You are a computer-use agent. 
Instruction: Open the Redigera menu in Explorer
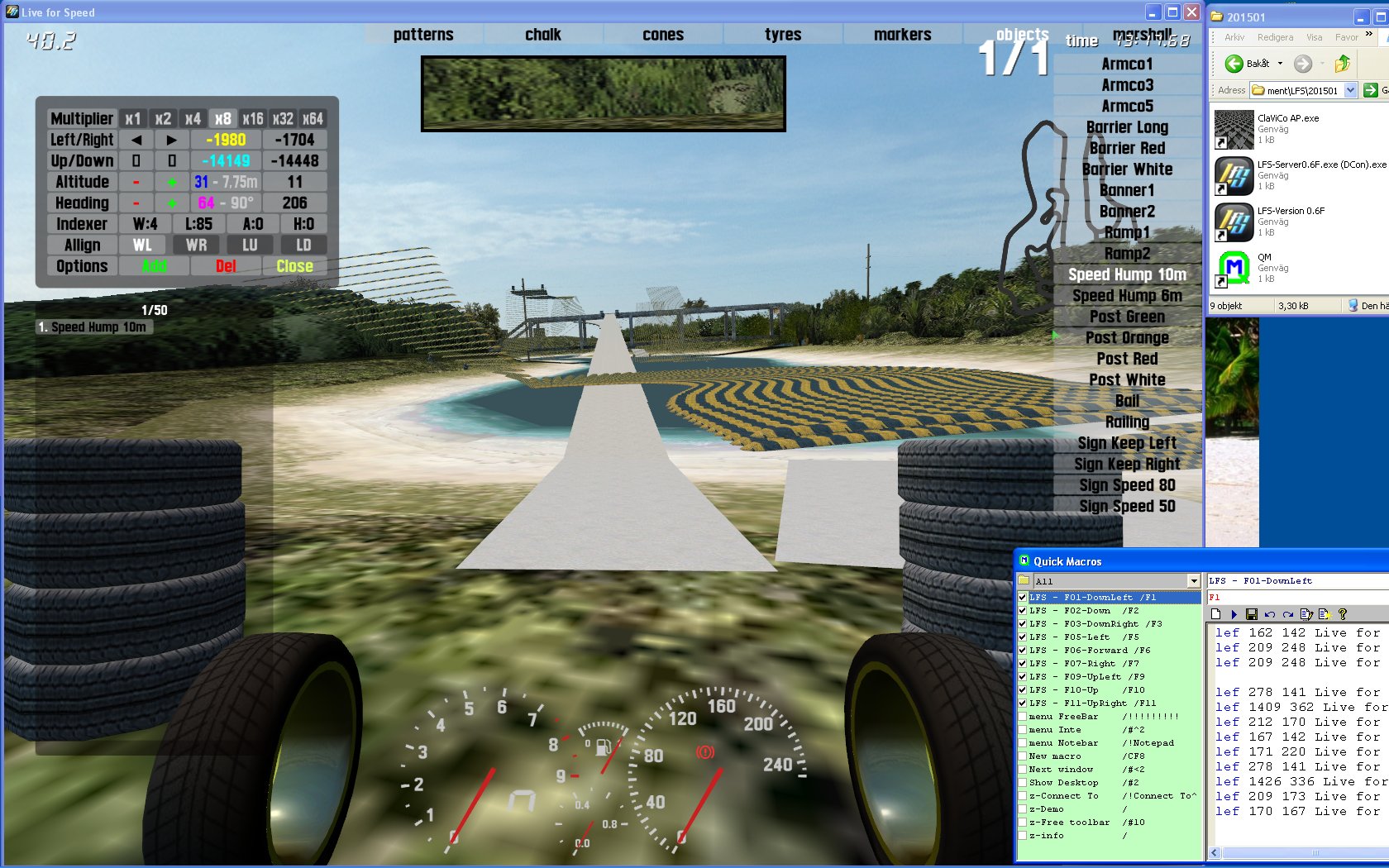tap(1275, 37)
